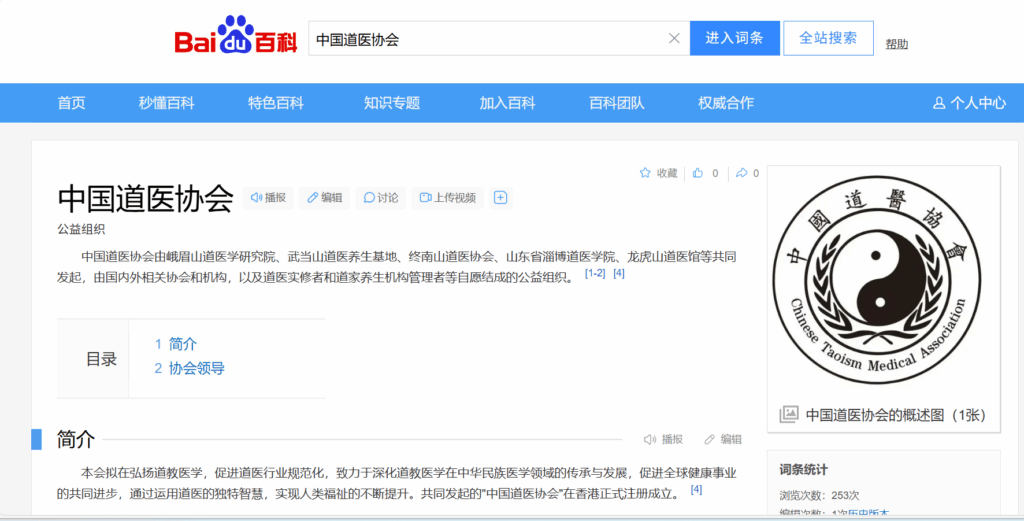Viewport: 1024px width, 521px height.
Task: Open 权威合作 navigation item
Action: 726,103
